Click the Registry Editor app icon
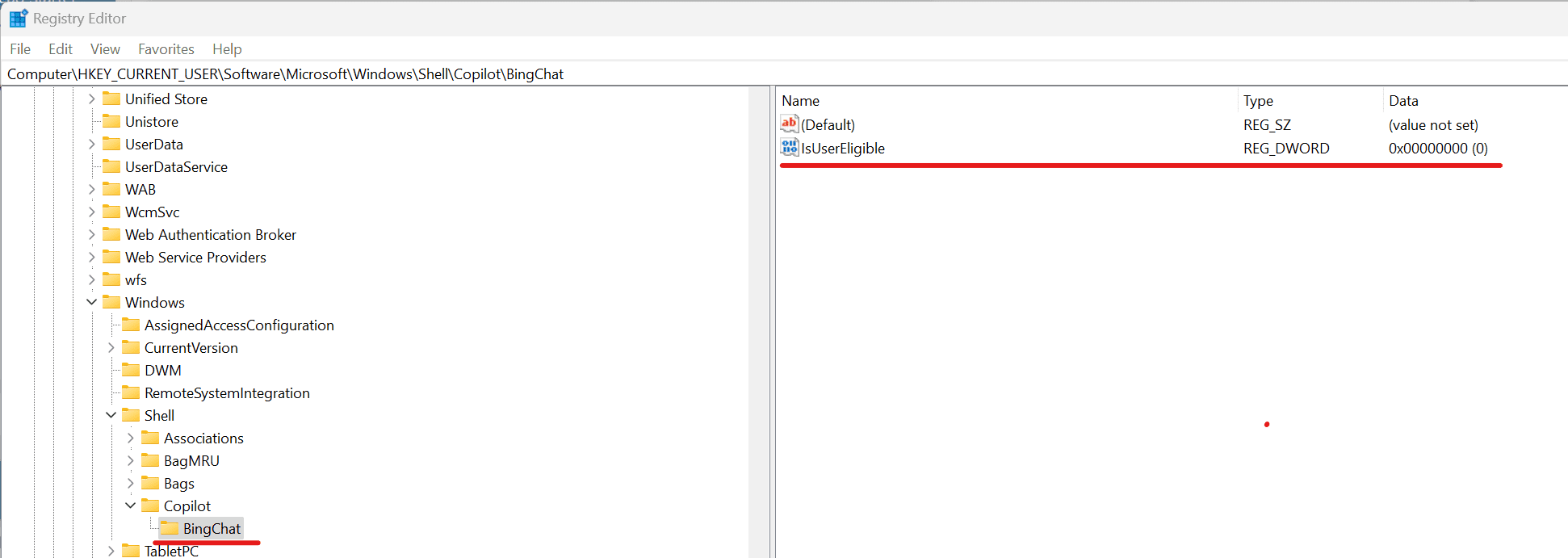Screen dimensions: 1568x558 click(x=18, y=18)
